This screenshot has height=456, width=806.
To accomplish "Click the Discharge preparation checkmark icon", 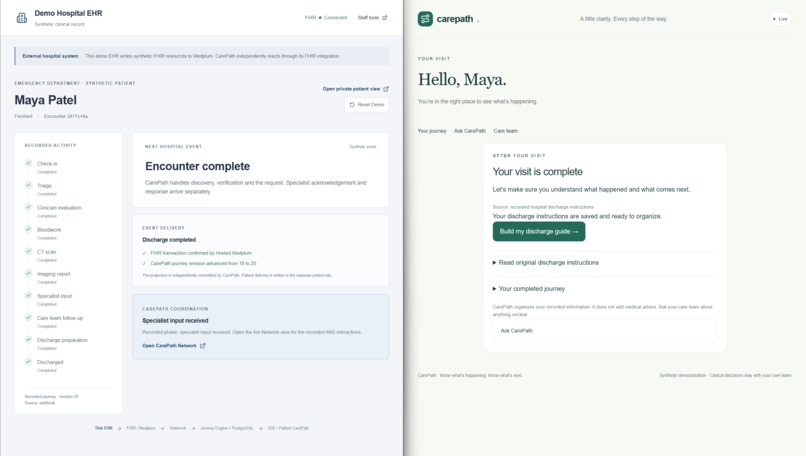I will tap(28, 340).
